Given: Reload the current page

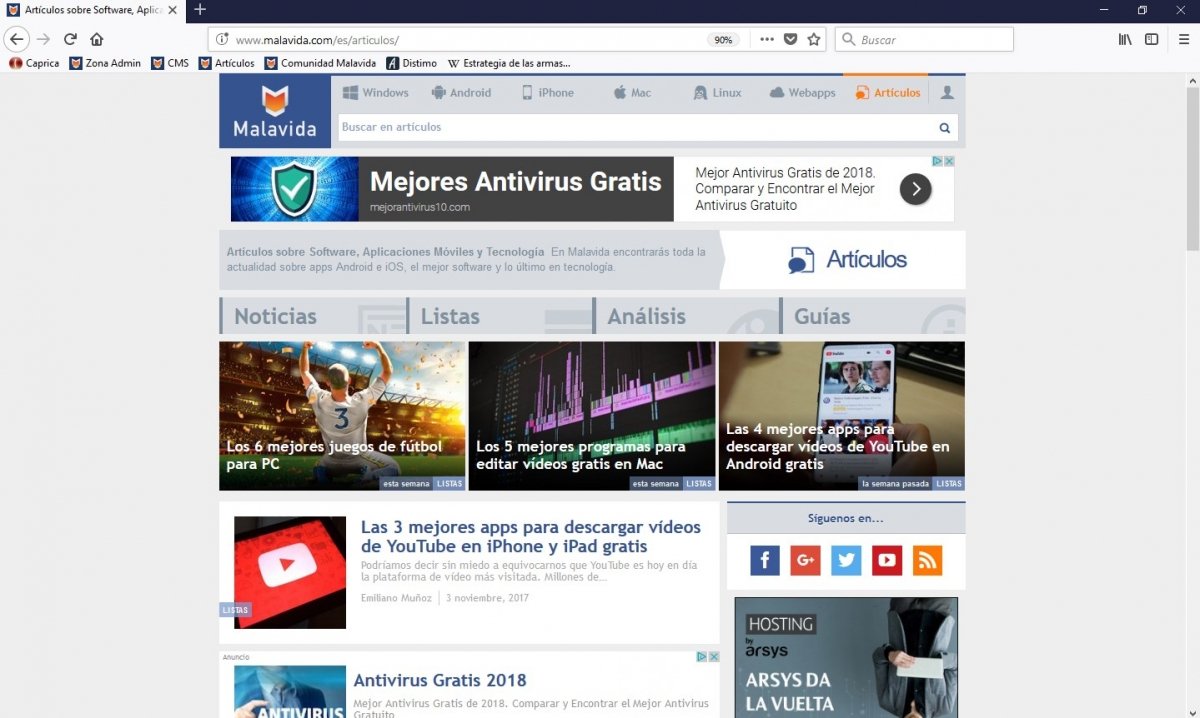Looking at the screenshot, I should coord(70,40).
